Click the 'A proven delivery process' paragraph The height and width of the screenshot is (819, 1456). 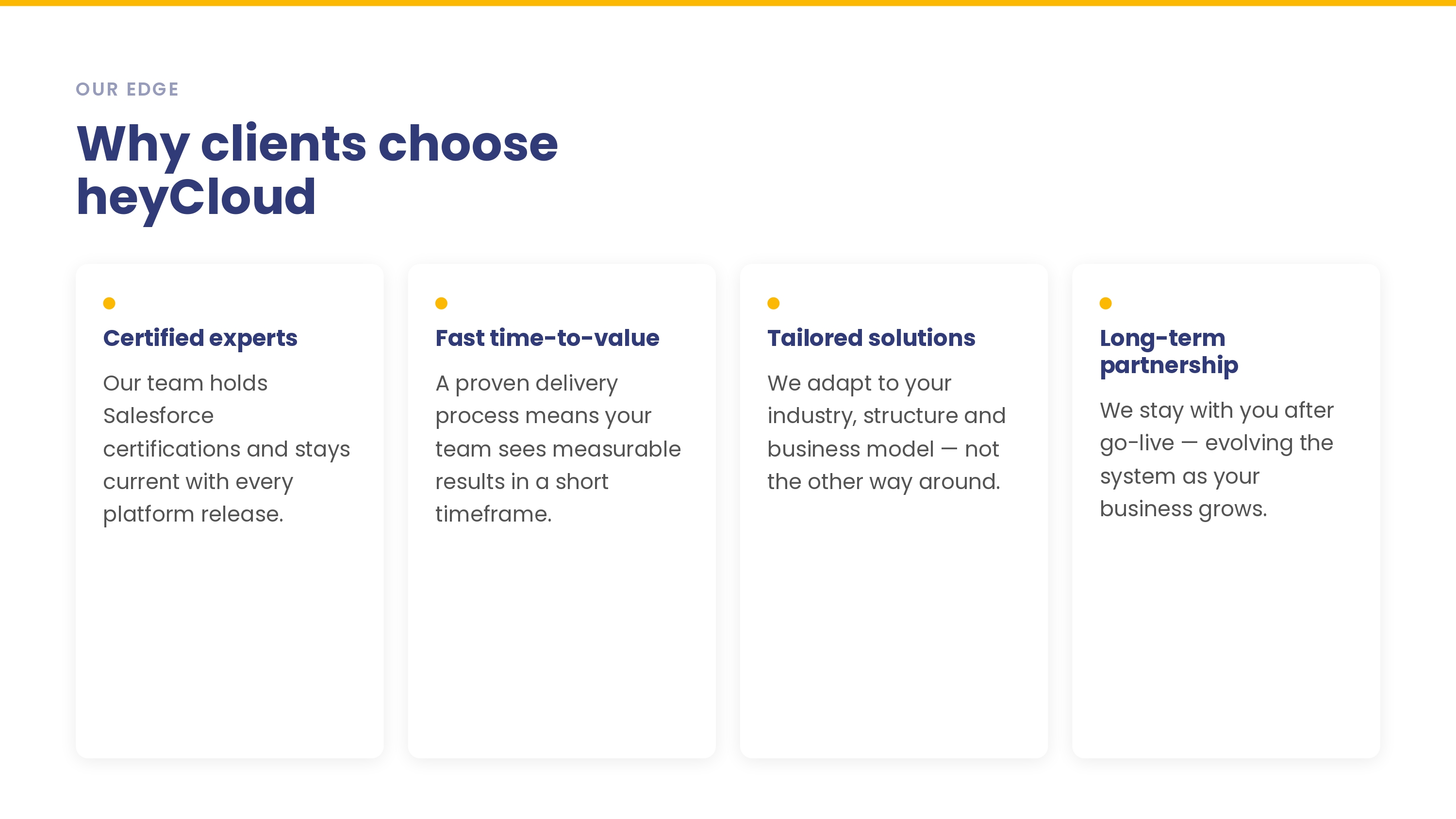click(x=558, y=448)
